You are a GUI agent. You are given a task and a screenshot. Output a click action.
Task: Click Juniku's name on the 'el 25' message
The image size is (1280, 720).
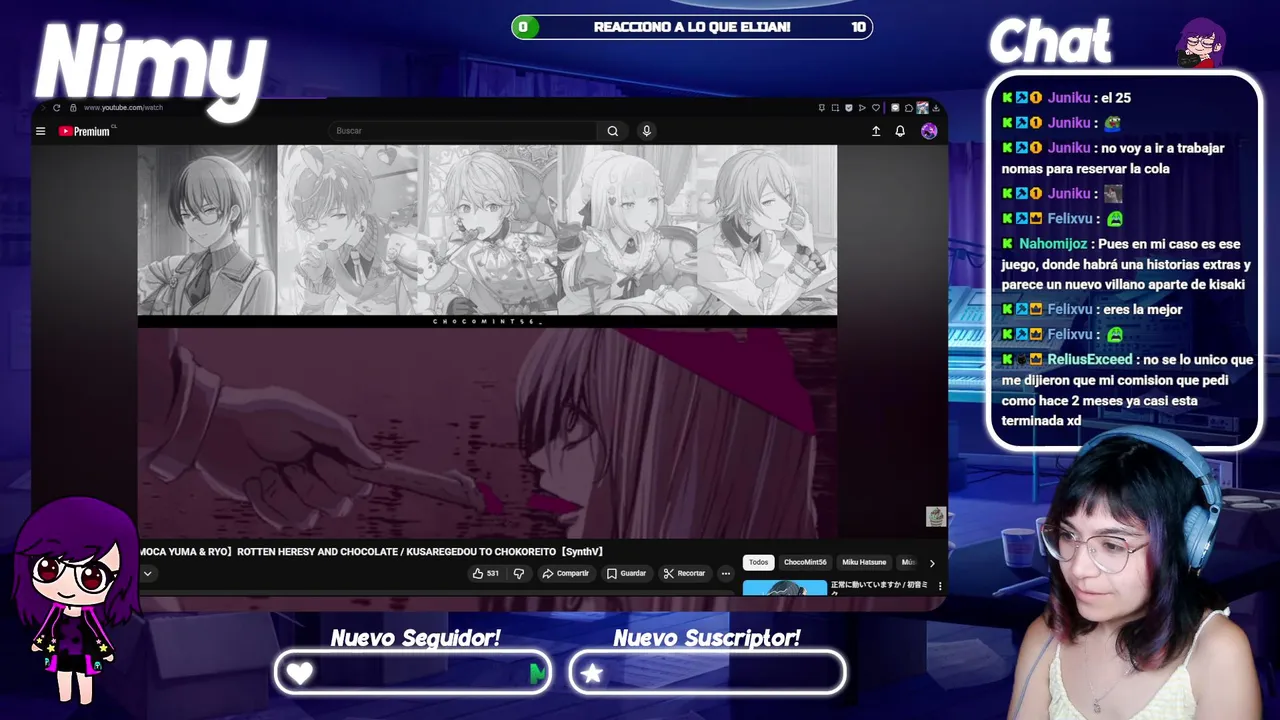pyautogui.click(x=1068, y=98)
